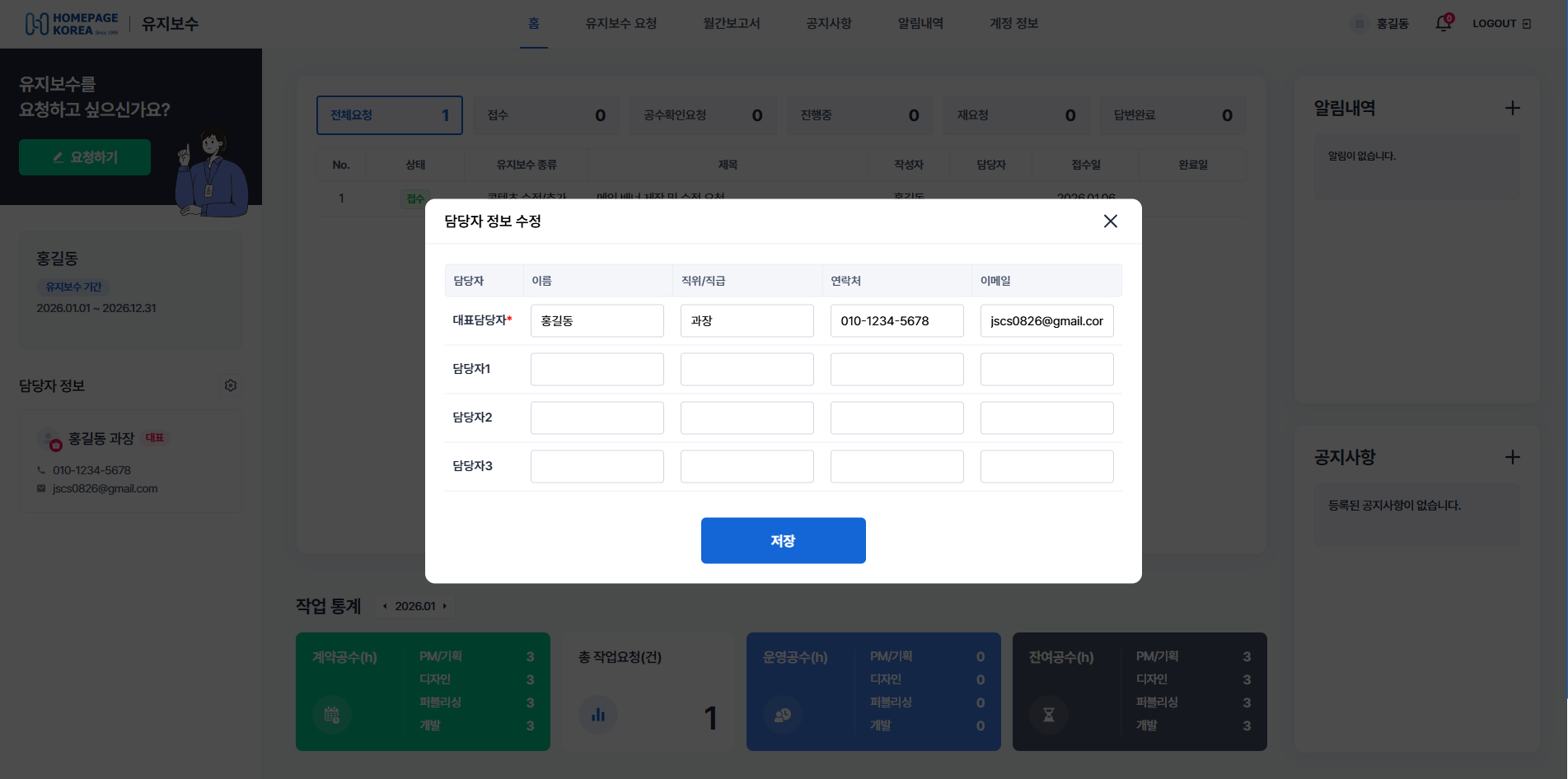The image size is (1568, 779).
Task: Click the plus icon in 공지사항 panel
Action: [x=1513, y=457]
